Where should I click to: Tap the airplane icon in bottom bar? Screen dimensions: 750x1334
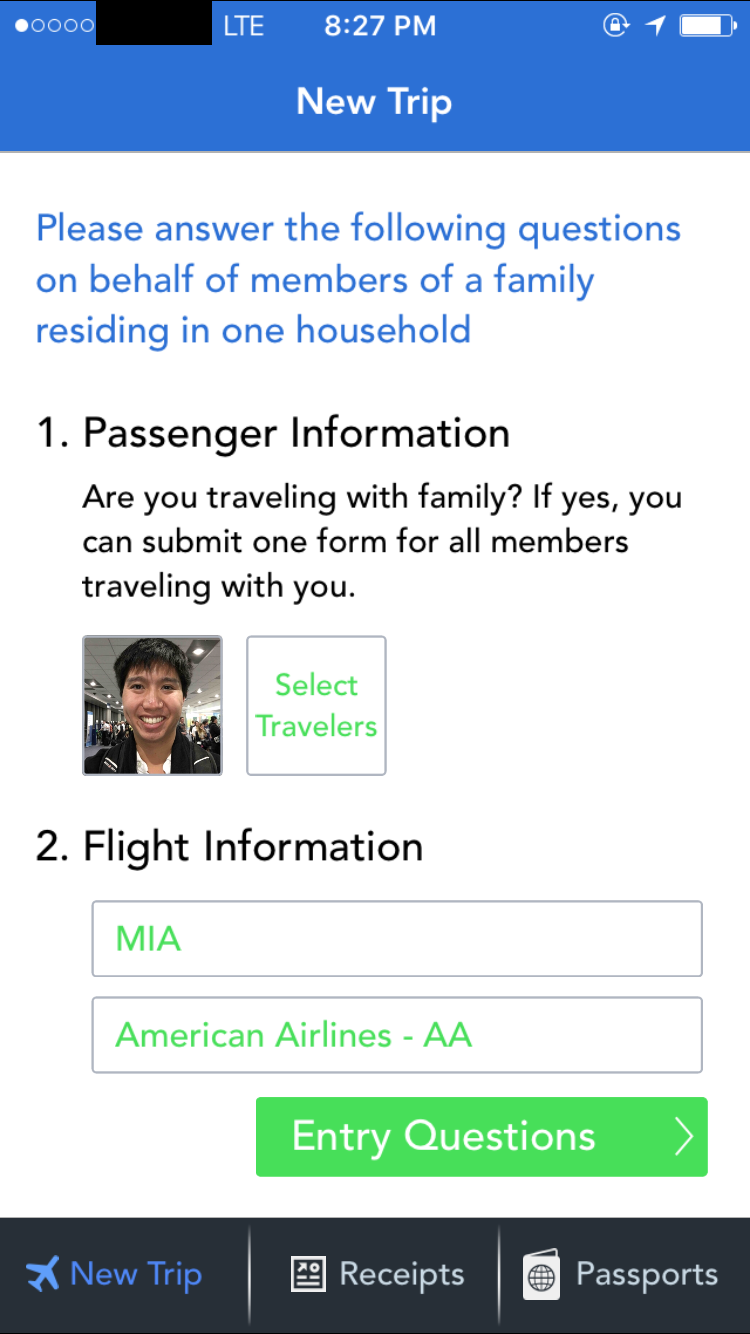[x=43, y=1274]
